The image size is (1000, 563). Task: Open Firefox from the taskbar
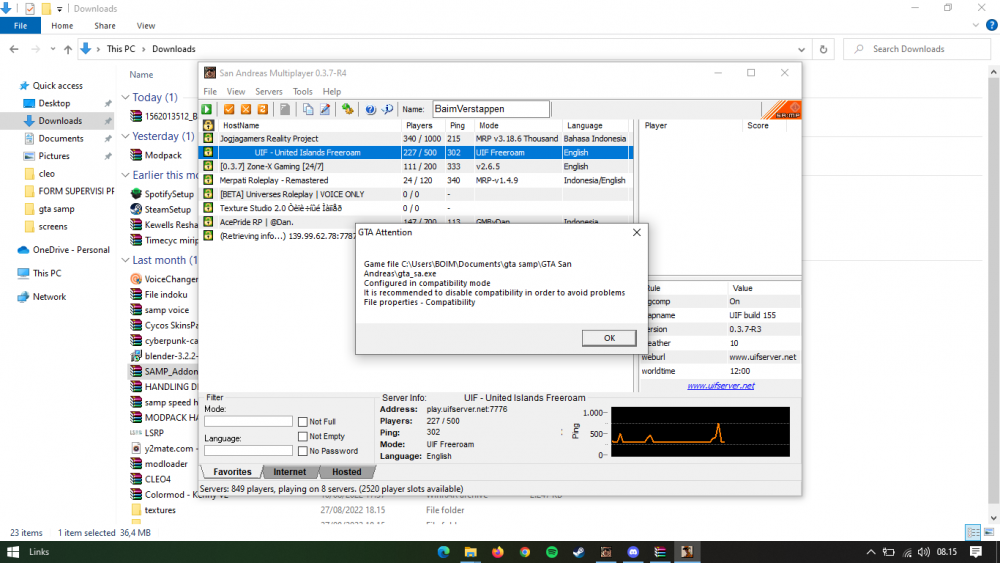point(497,552)
